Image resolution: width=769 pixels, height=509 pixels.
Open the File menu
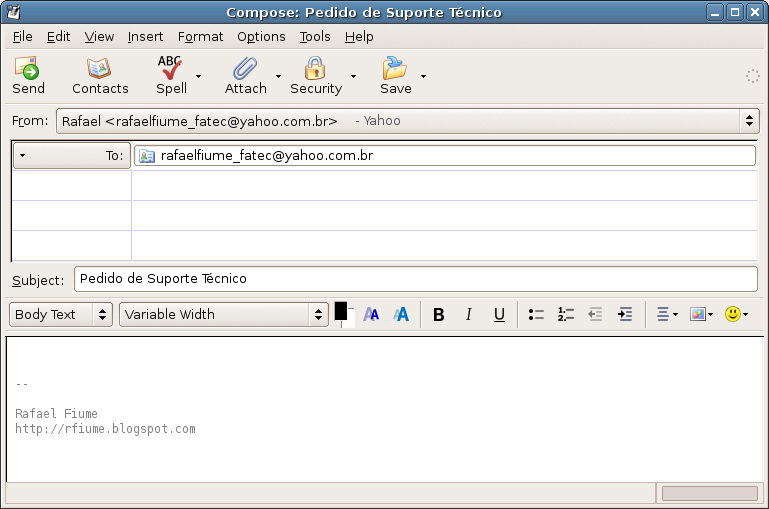pos(23,37)
